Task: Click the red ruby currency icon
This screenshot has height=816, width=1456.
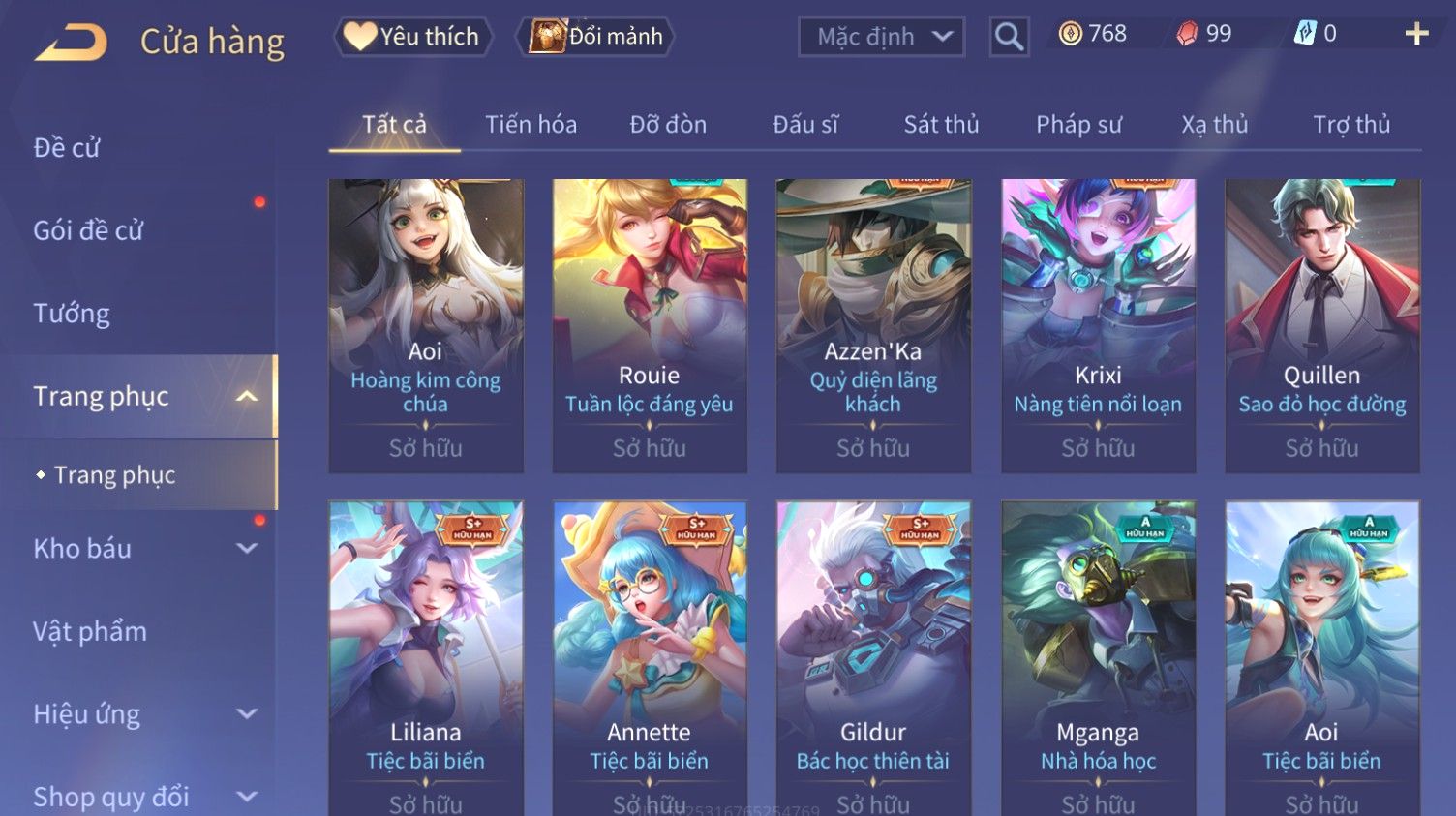Action: (1187, 34)
